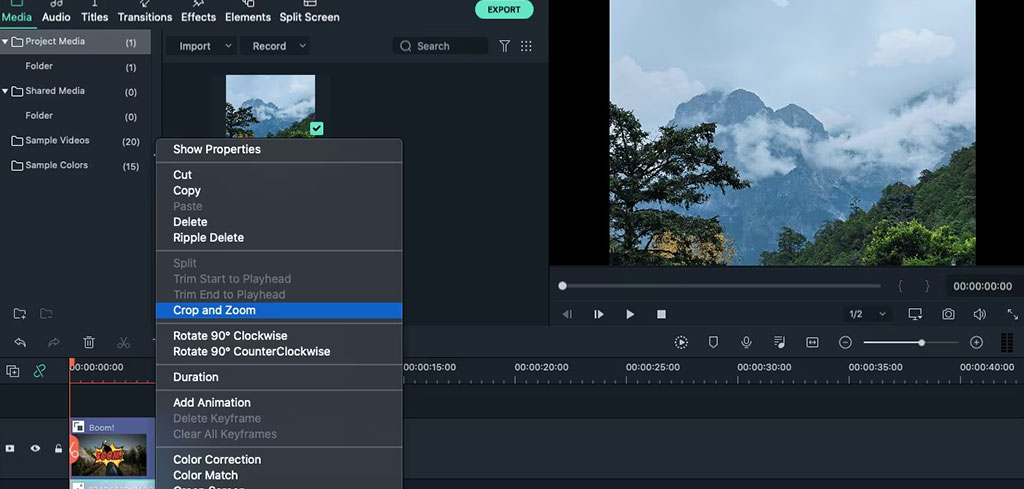Play the preview video
Viewport: 1024px width, 489px height.
point(630,314)
